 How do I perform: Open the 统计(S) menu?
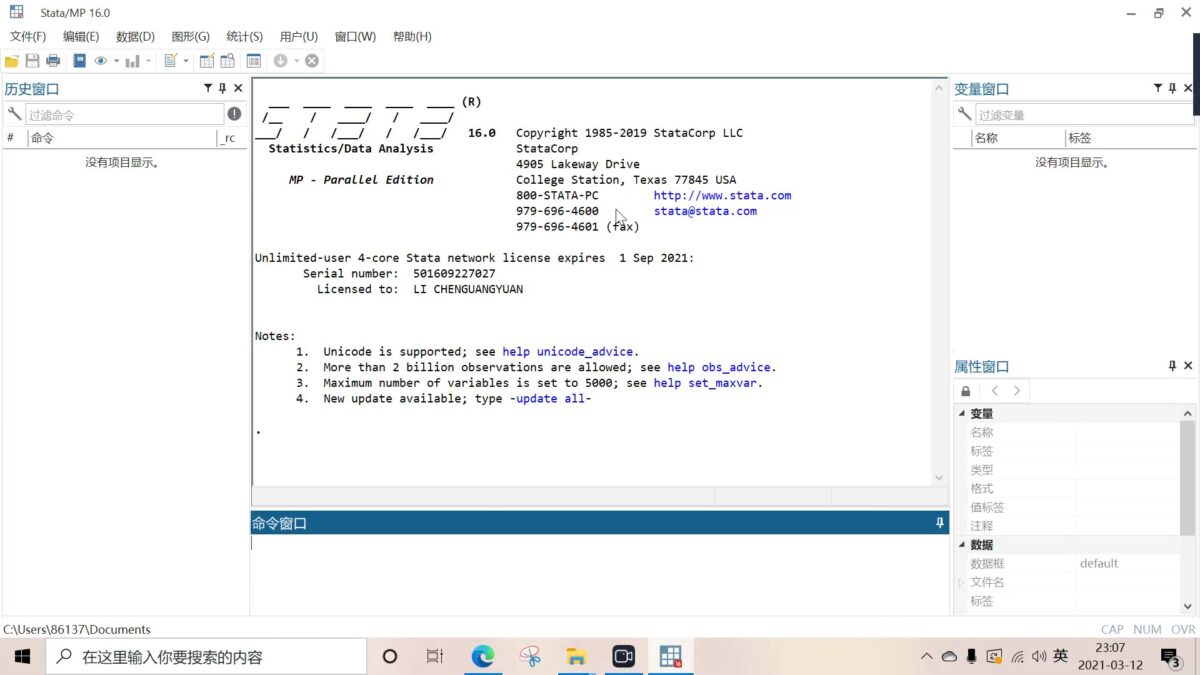(244, 36)
